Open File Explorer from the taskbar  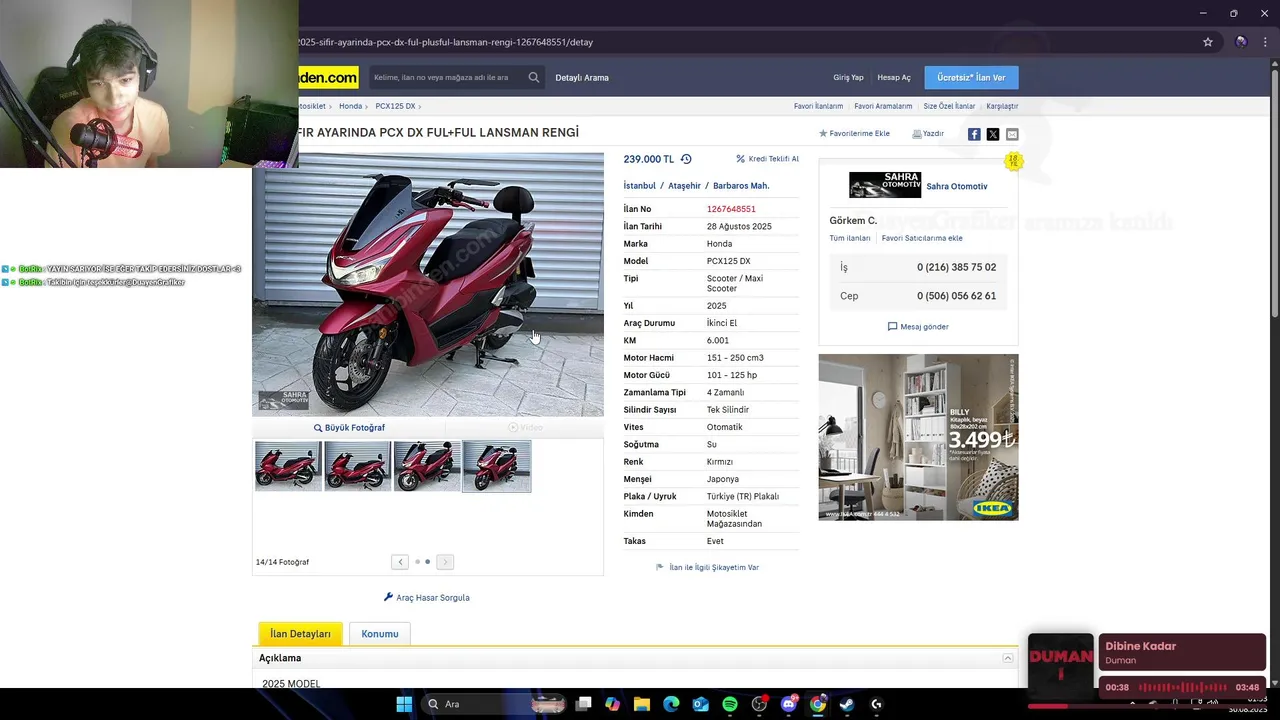tap(642, 704)
